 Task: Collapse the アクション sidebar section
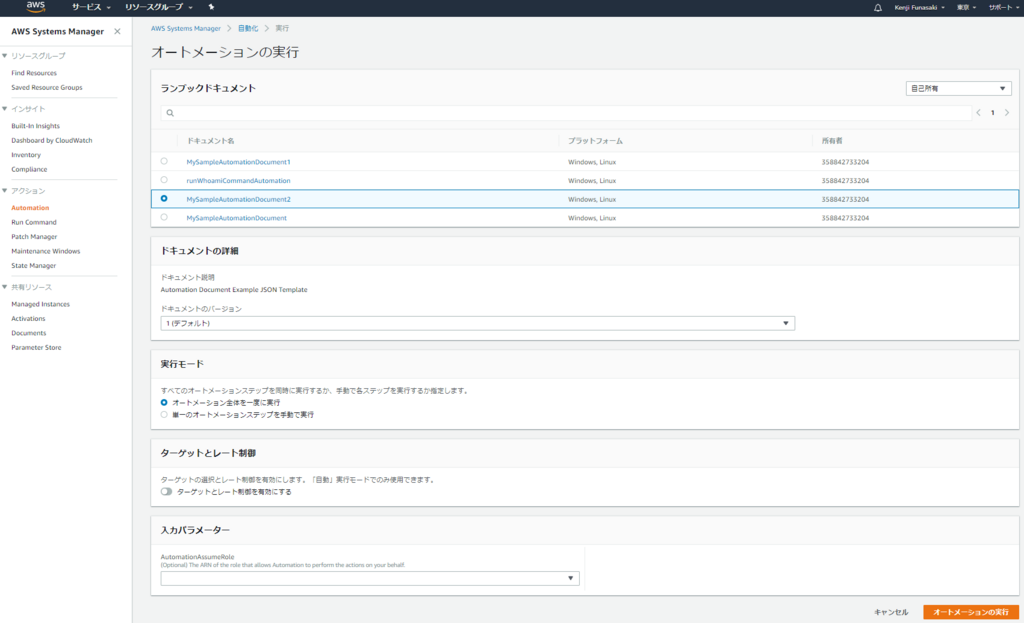[x=5, y=191]
